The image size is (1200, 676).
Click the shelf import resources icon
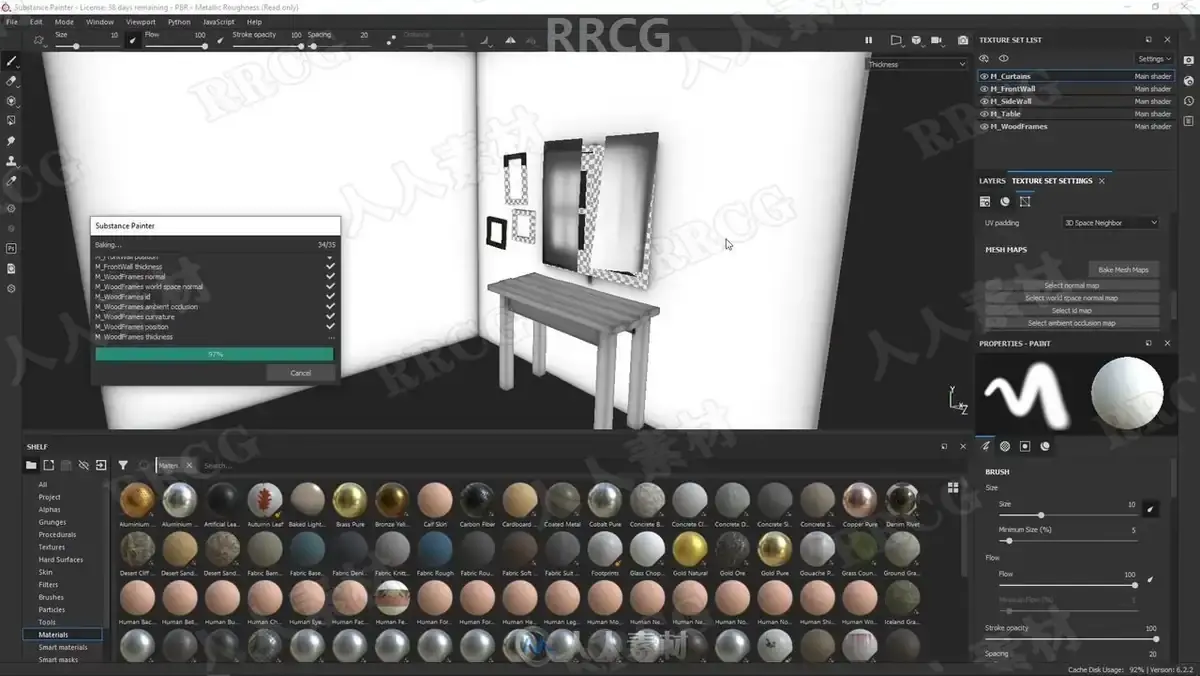101,465
